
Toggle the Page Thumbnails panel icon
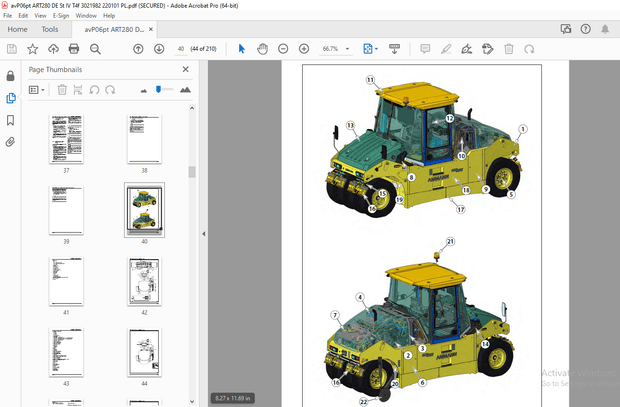10,98
